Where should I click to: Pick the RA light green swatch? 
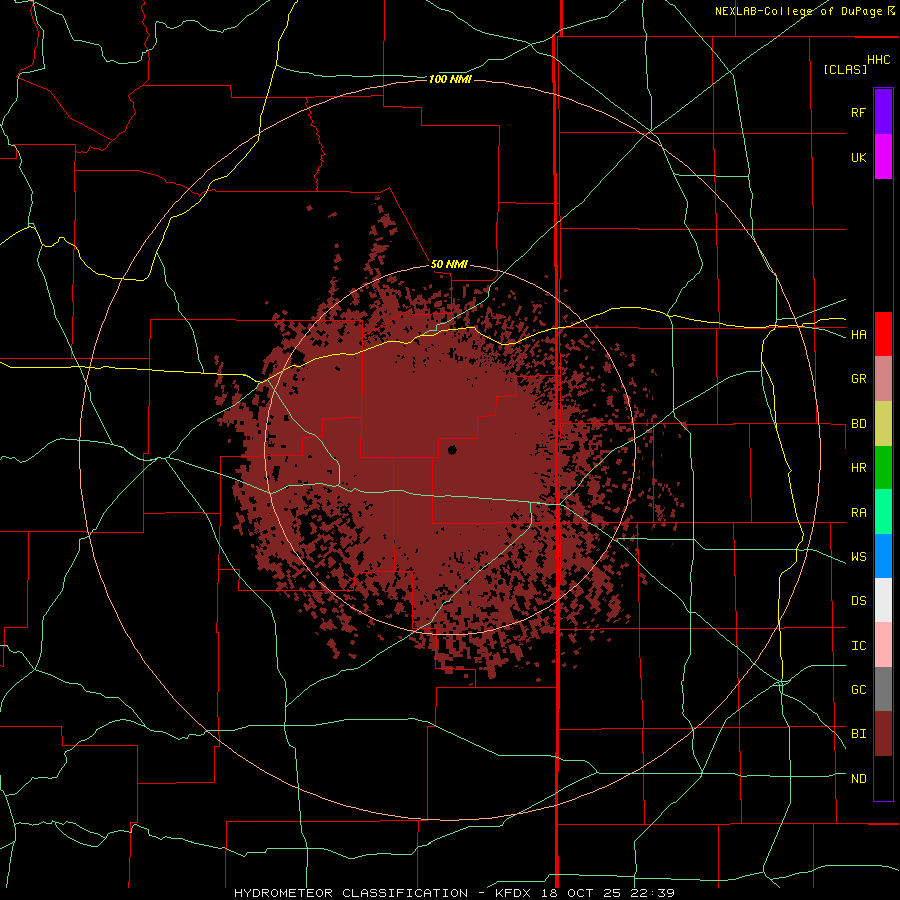click(883, 512)
